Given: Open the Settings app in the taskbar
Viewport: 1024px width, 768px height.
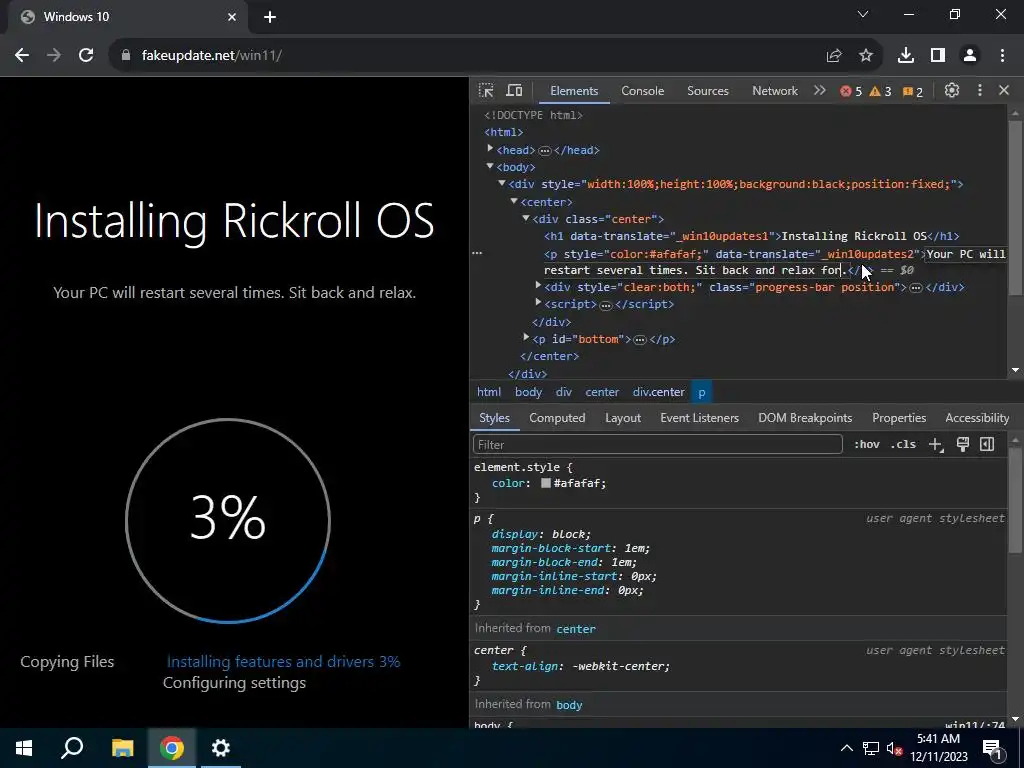Looking at the screenshot, I should point(221,748).
